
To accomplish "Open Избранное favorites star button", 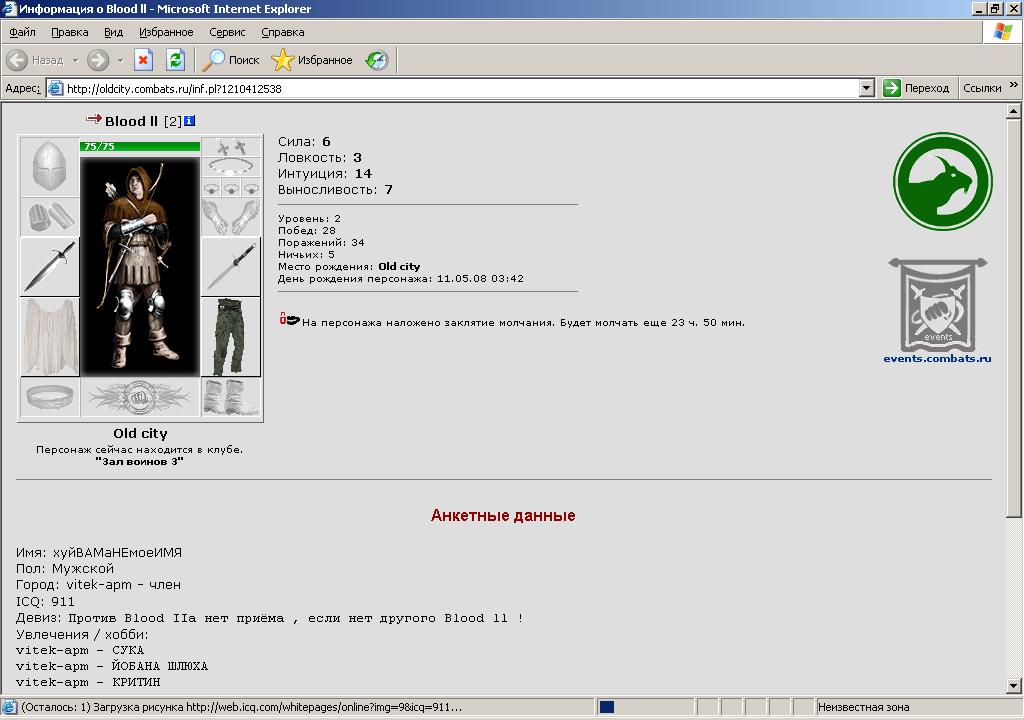I will coord(312,60).
